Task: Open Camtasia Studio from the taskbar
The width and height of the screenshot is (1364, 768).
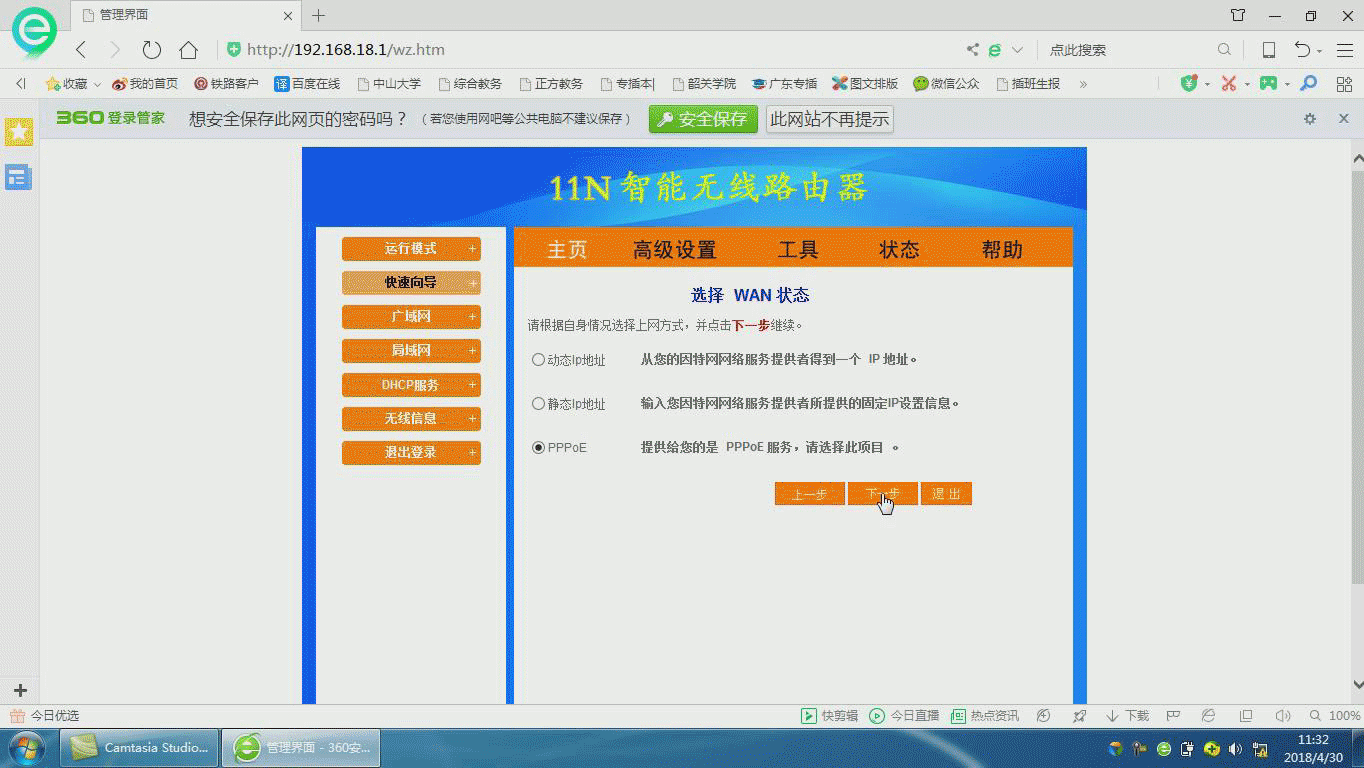Action: pos(140,748)
